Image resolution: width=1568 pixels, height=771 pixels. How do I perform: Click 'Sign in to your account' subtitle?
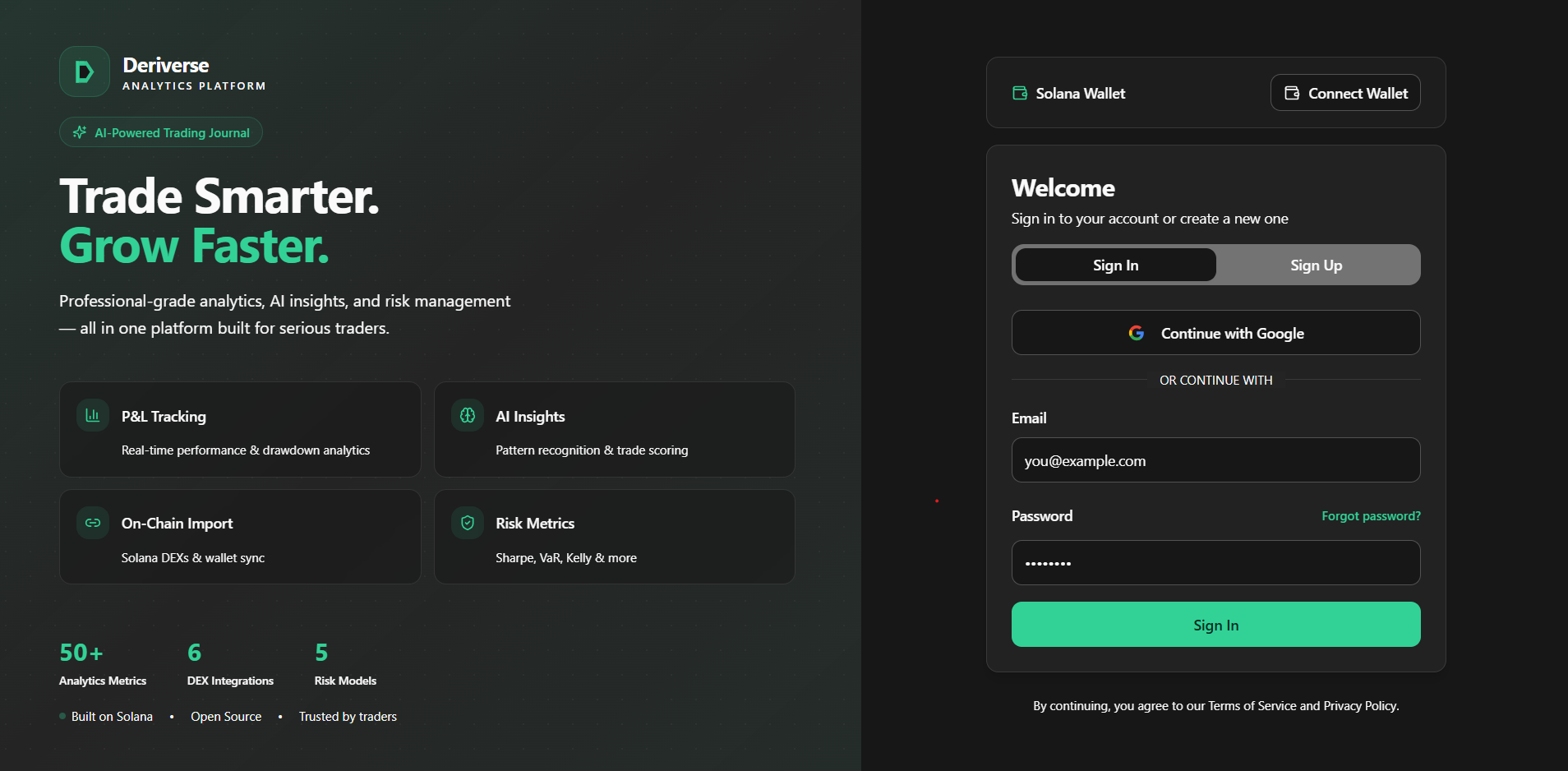(x=1150, y=219)
